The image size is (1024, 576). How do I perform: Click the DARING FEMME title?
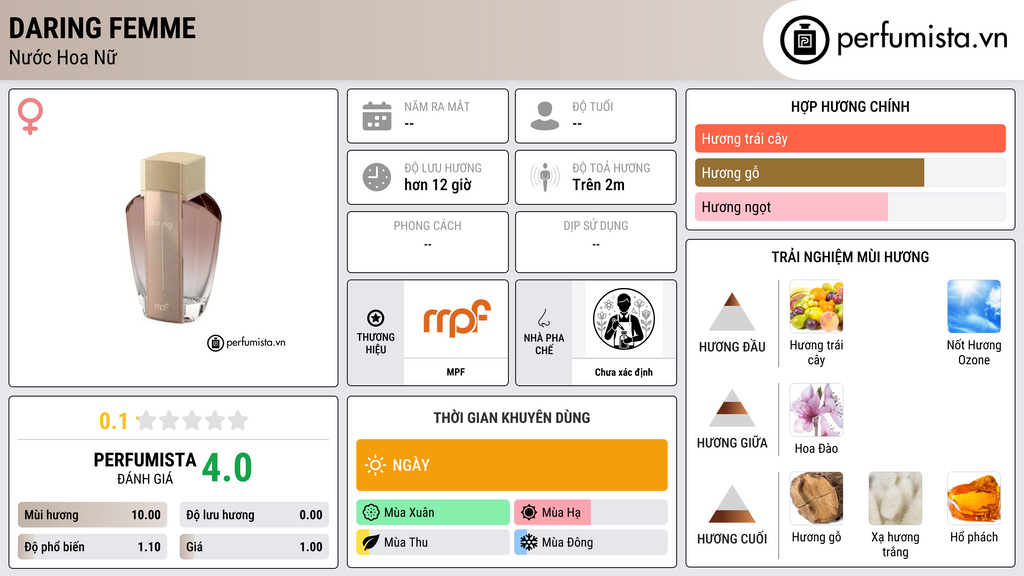coord(102,28)
